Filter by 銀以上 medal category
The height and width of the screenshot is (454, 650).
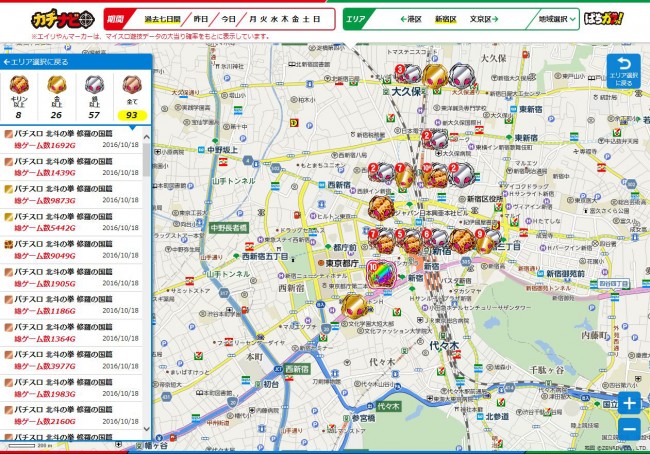click(x=93, y=96)
